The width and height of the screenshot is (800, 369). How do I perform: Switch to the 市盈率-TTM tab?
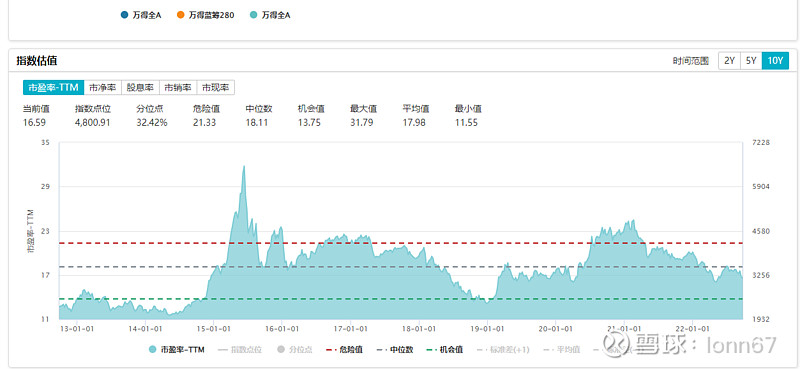click(53, 87)
